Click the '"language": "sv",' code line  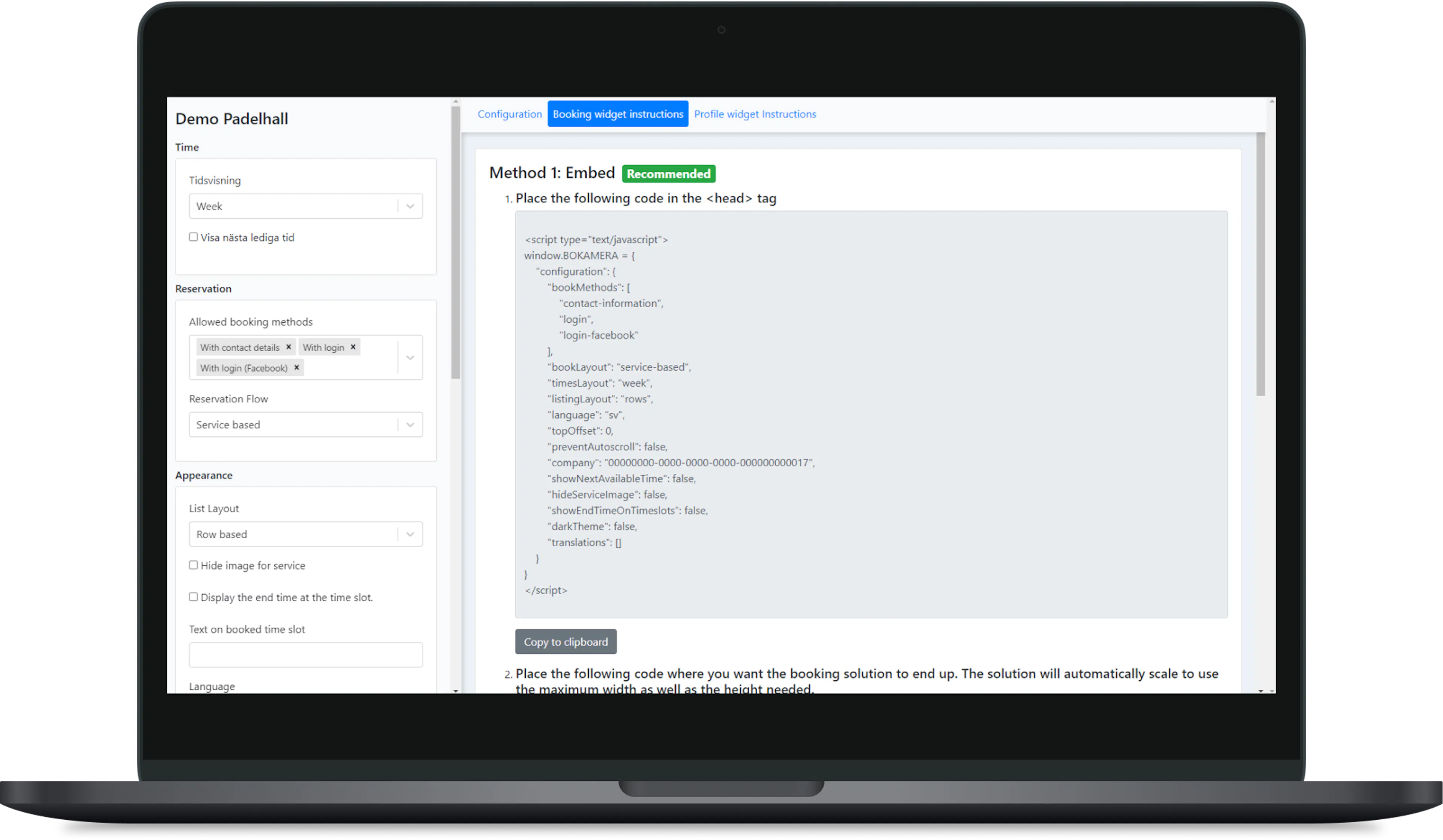pos(586,415)
